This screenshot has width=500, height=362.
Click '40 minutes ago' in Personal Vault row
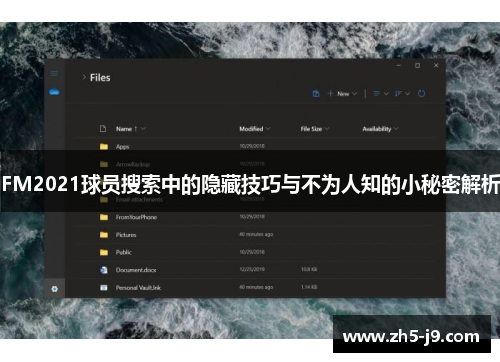click(256, 287)
